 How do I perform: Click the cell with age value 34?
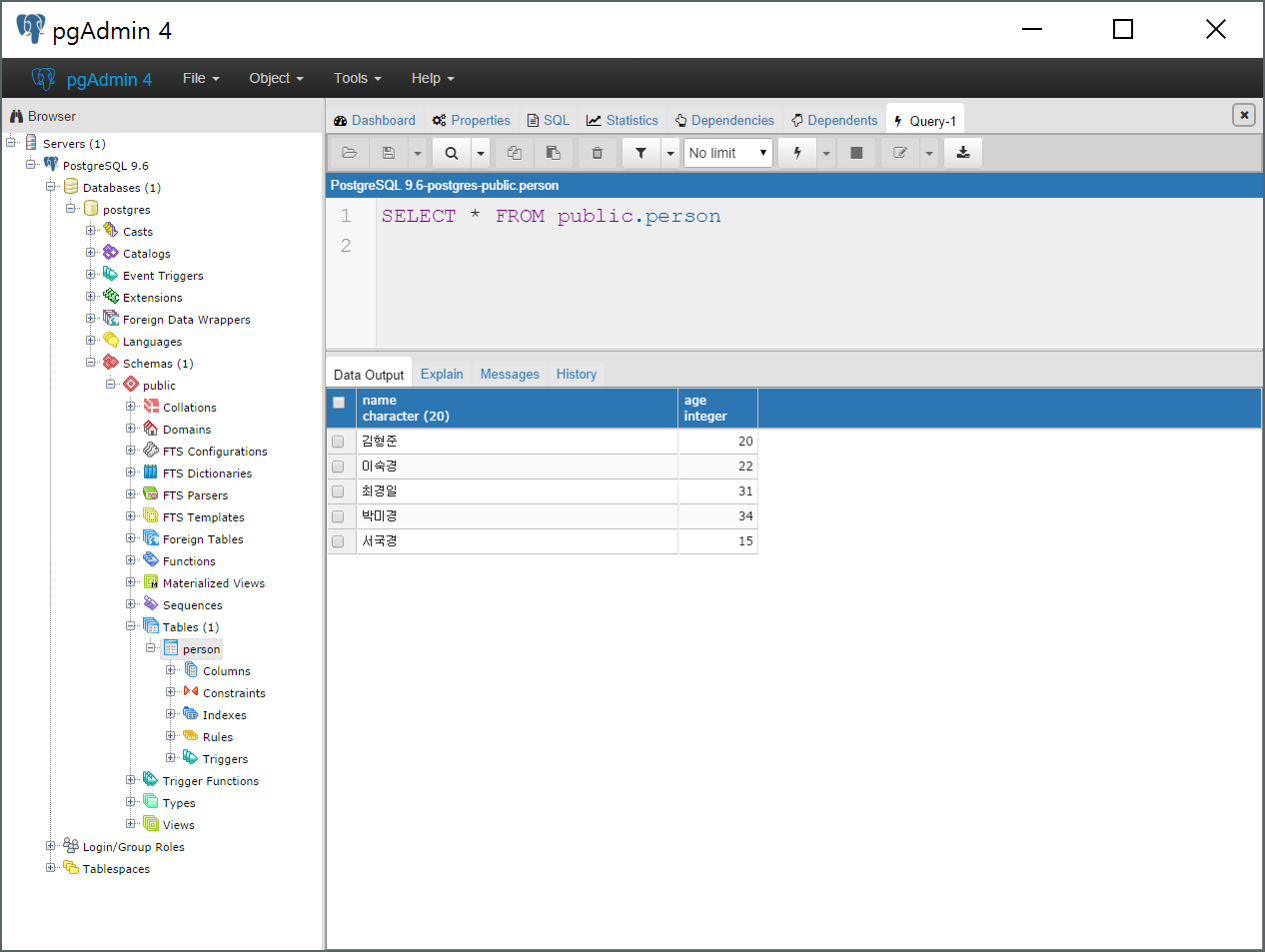(x=718, y=516)
